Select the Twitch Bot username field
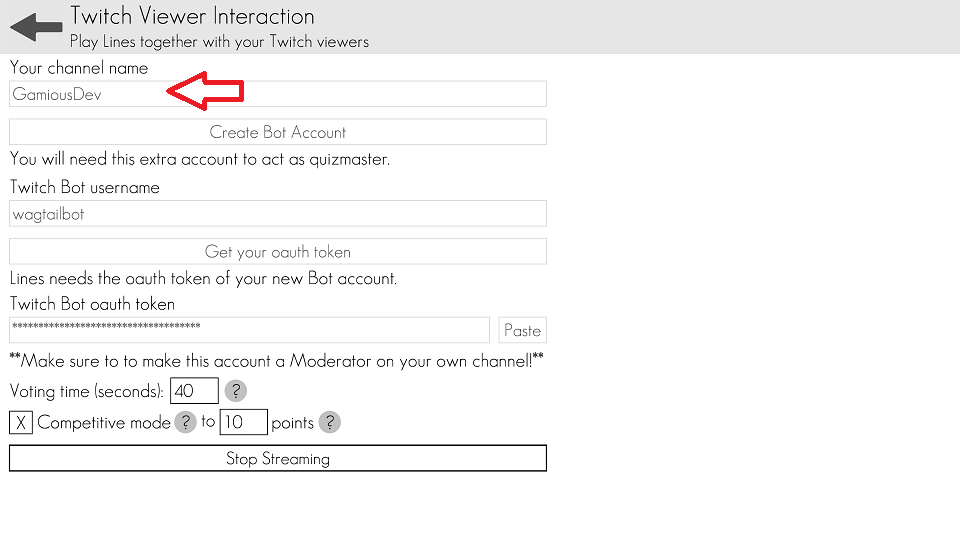 (278, 213)
